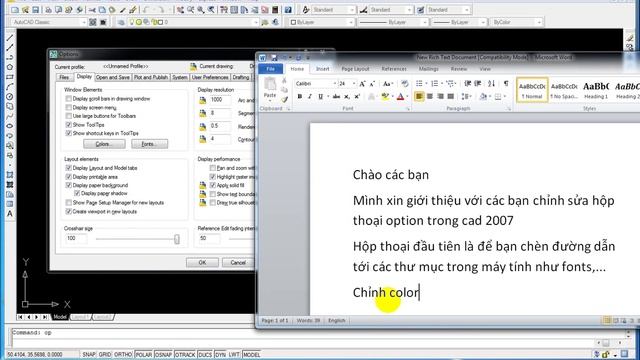The image size is (640, 360).
Task: Click the Fonts... button in Options
Action: click(149, 144)
